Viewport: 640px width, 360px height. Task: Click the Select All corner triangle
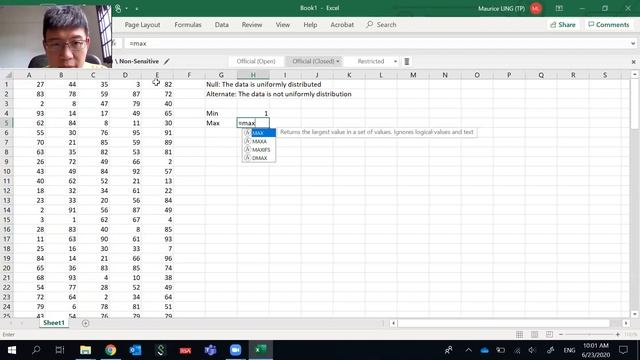[8, 75]
